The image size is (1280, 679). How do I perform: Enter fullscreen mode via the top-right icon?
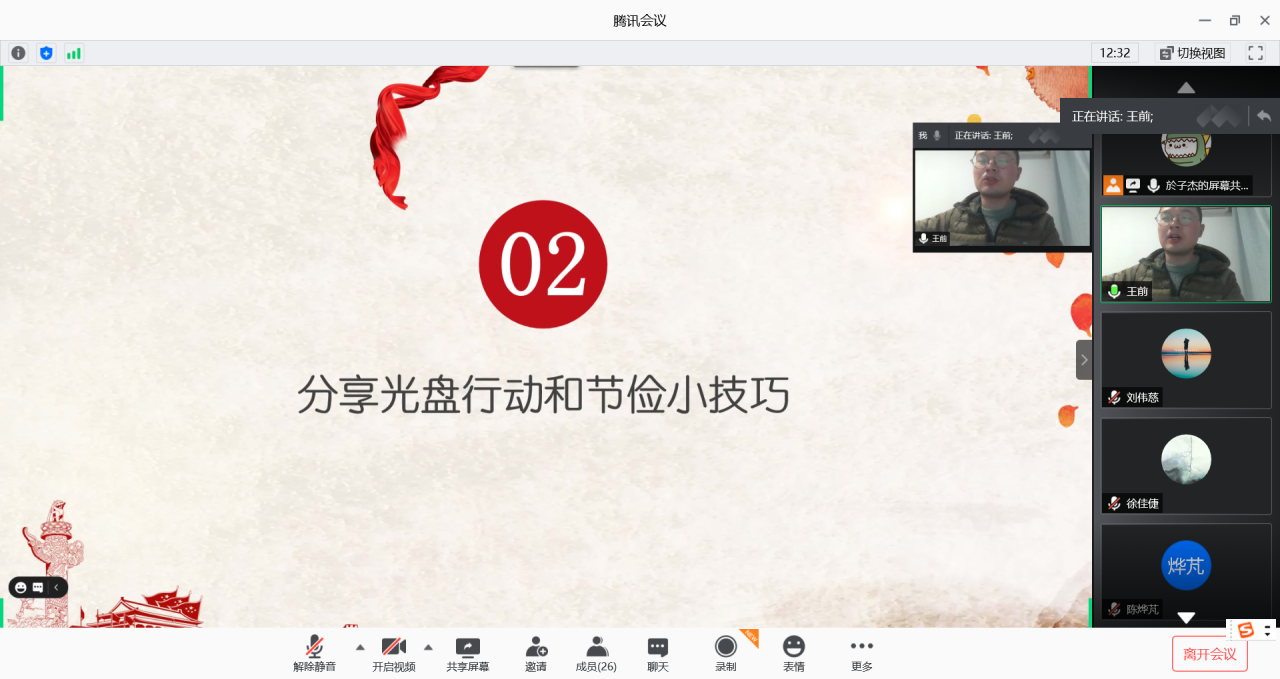tap(1255, 53)
